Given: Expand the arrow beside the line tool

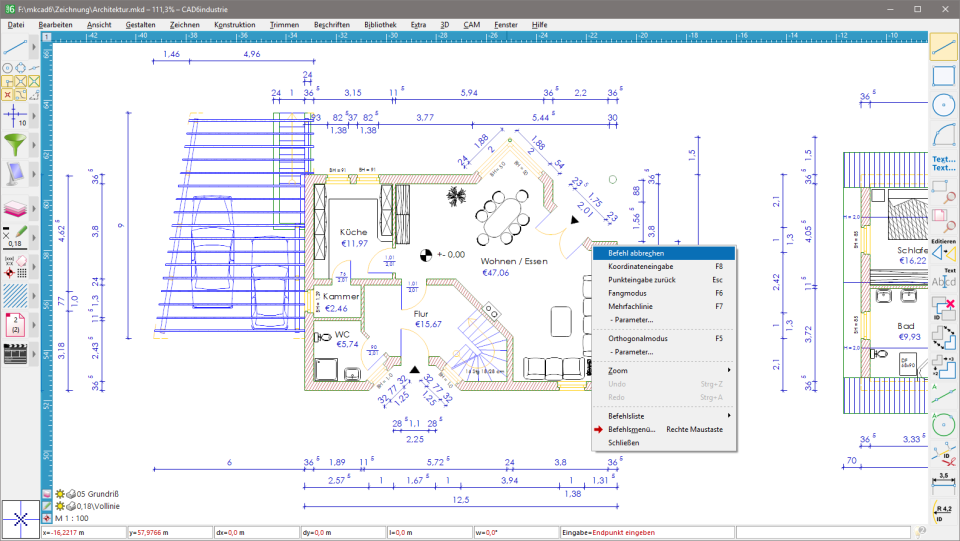Looking at the screenshot, I should click(x=34, y=47).
